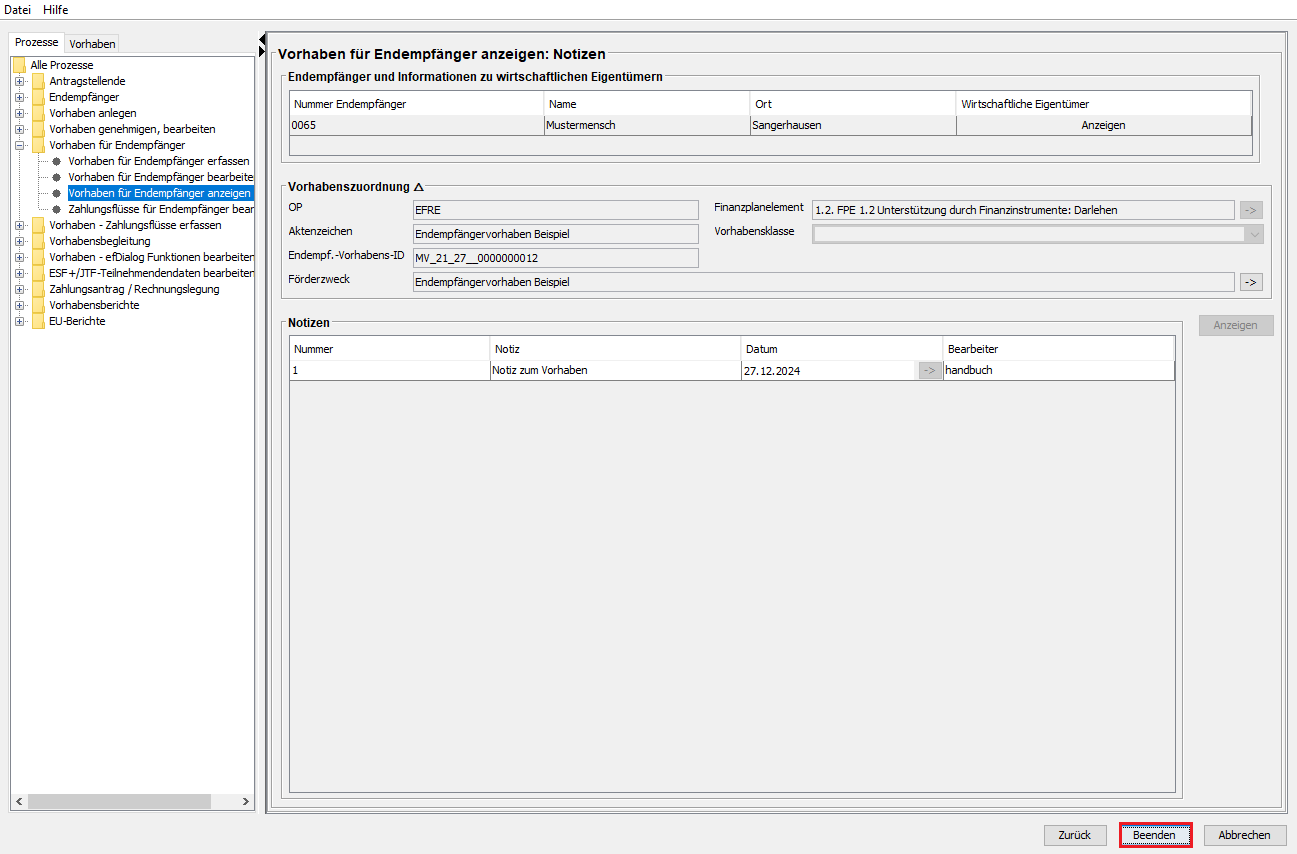Expand Vorhaben - Zahlungsflüsse erfassen node

(x=19, y=225)
